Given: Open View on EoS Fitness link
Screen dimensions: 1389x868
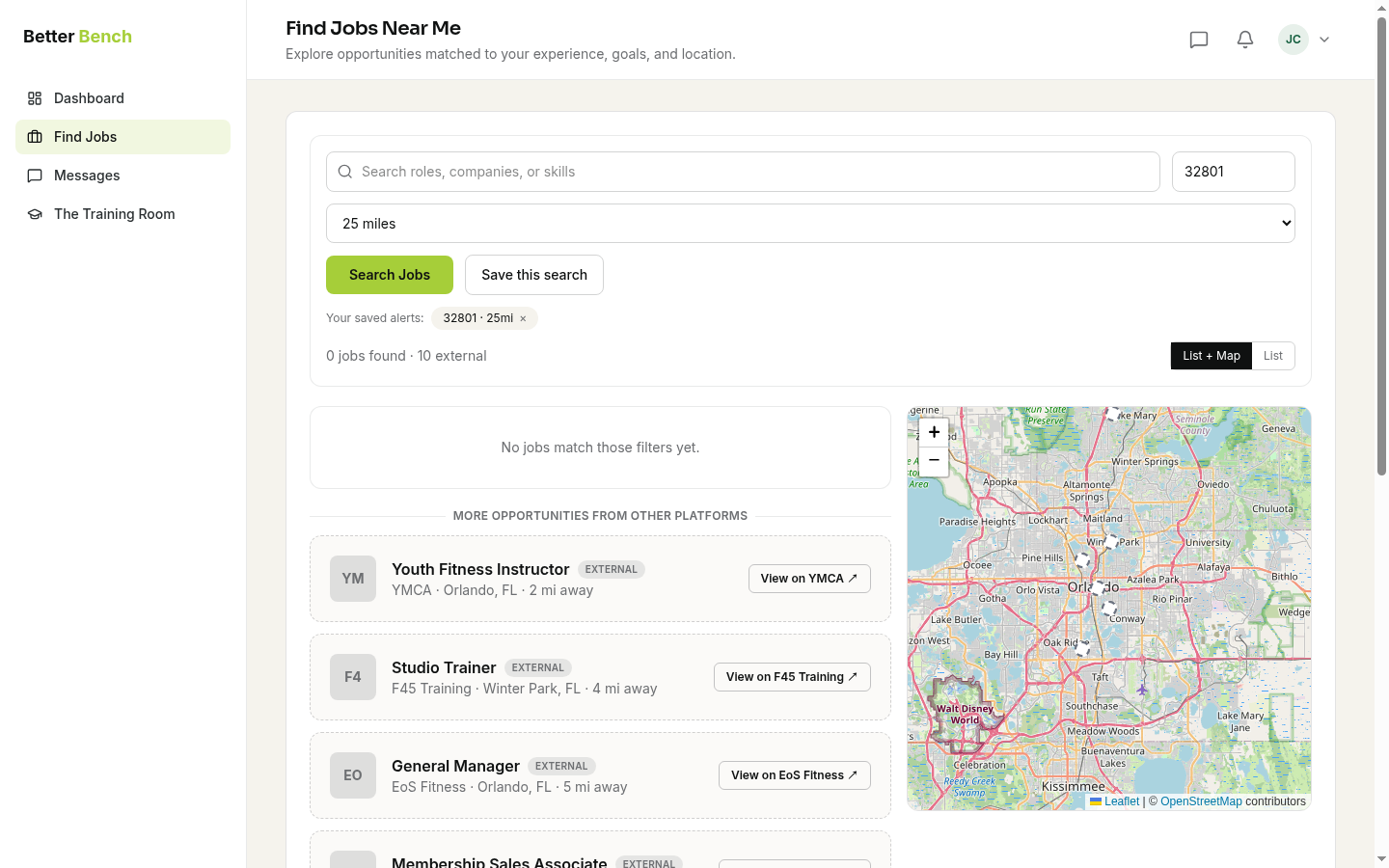Looking at the screenshot, I should pyautogui.click(x=795, y=775).
